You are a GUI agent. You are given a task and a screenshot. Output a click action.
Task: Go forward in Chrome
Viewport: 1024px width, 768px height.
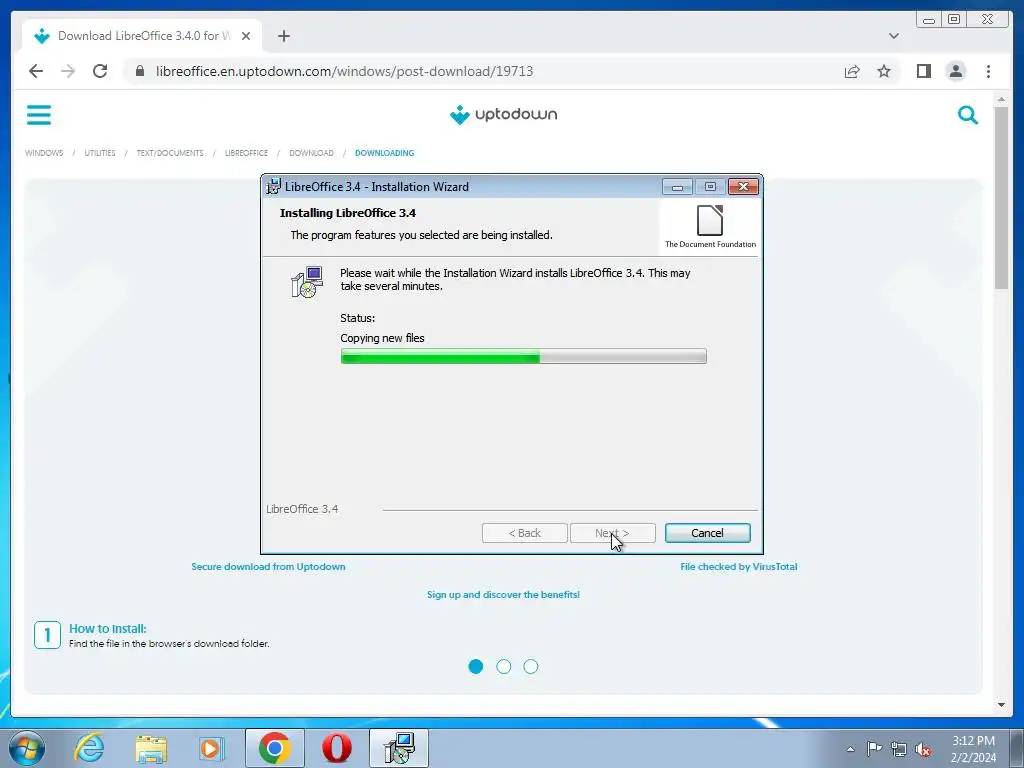click(68, 71)
